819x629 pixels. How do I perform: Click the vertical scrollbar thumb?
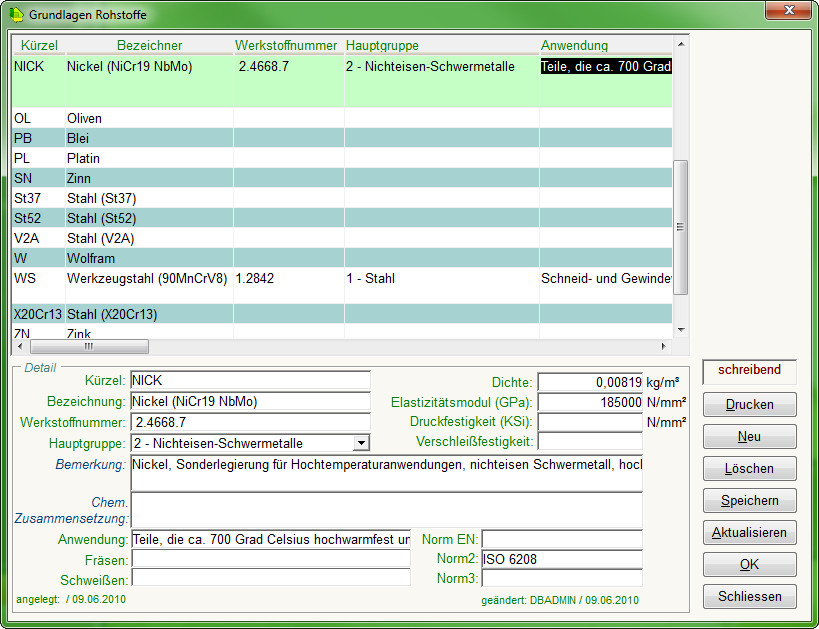coord(681,227)
